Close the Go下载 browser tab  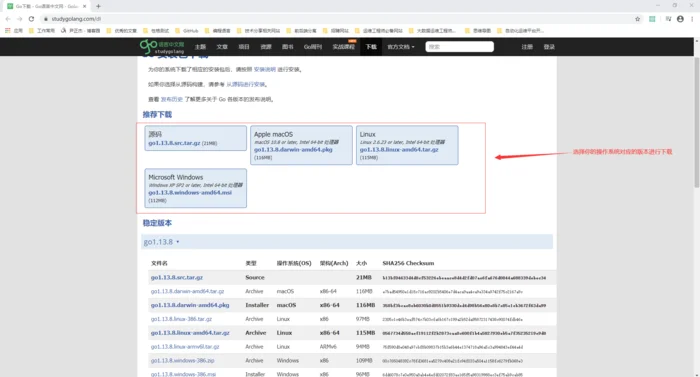[x=84, y=6]
